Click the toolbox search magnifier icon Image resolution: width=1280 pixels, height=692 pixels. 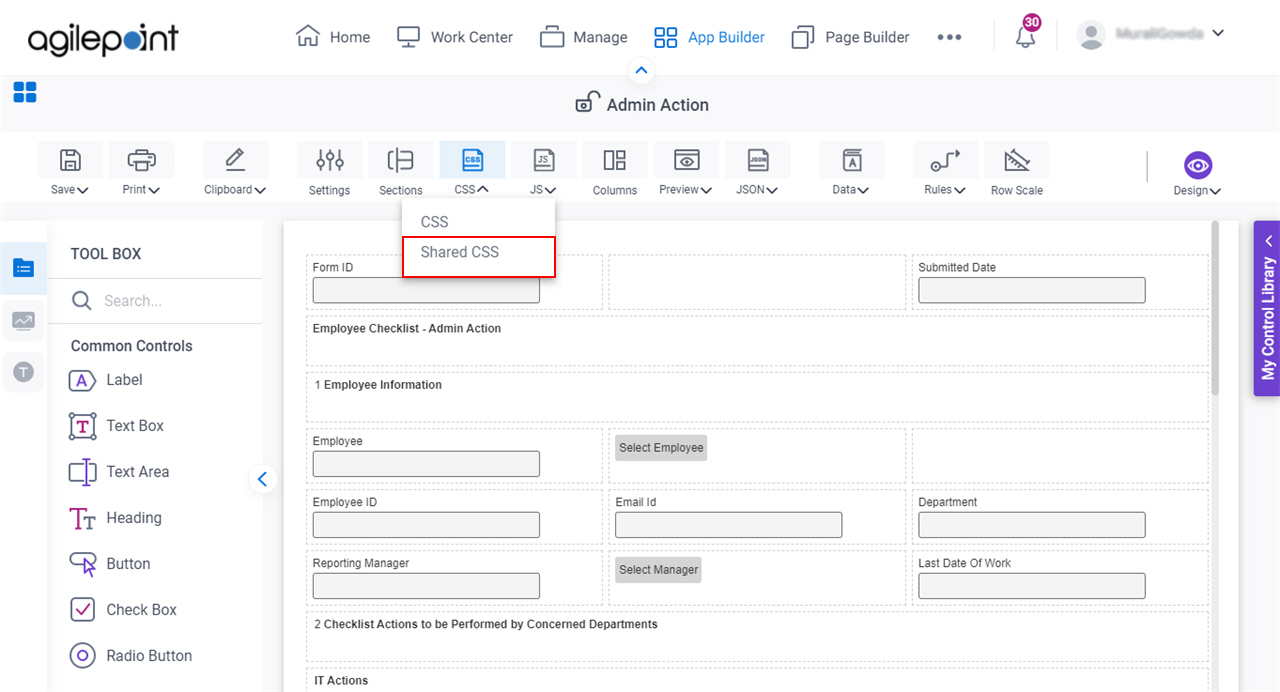click(x=82, y=300)
